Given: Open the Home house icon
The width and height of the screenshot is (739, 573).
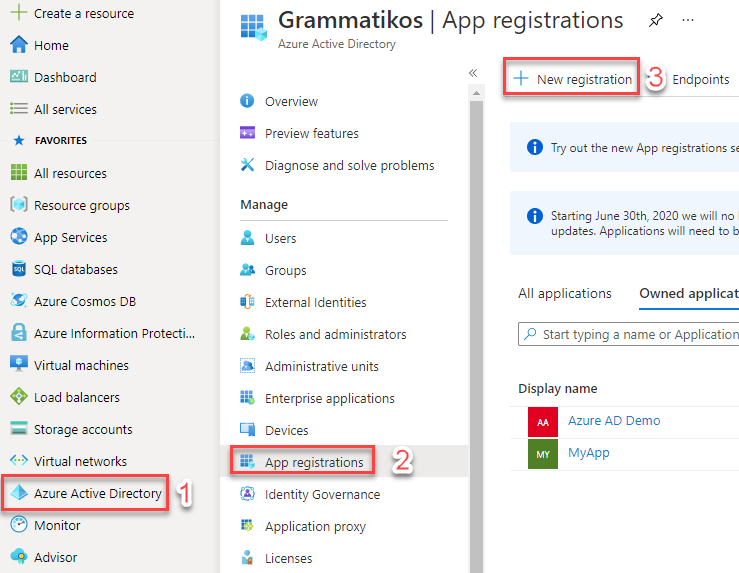Looking at the screenshot, I should (x=19, y=45).
